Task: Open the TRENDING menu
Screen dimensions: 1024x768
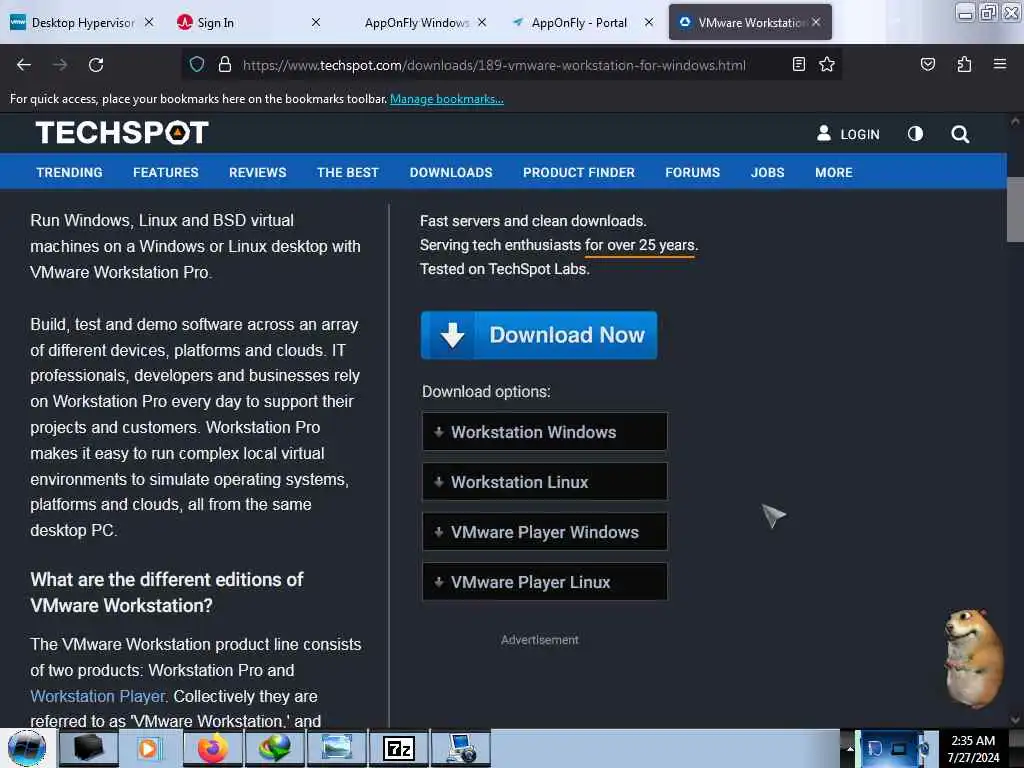Action: tap(69, 172)
